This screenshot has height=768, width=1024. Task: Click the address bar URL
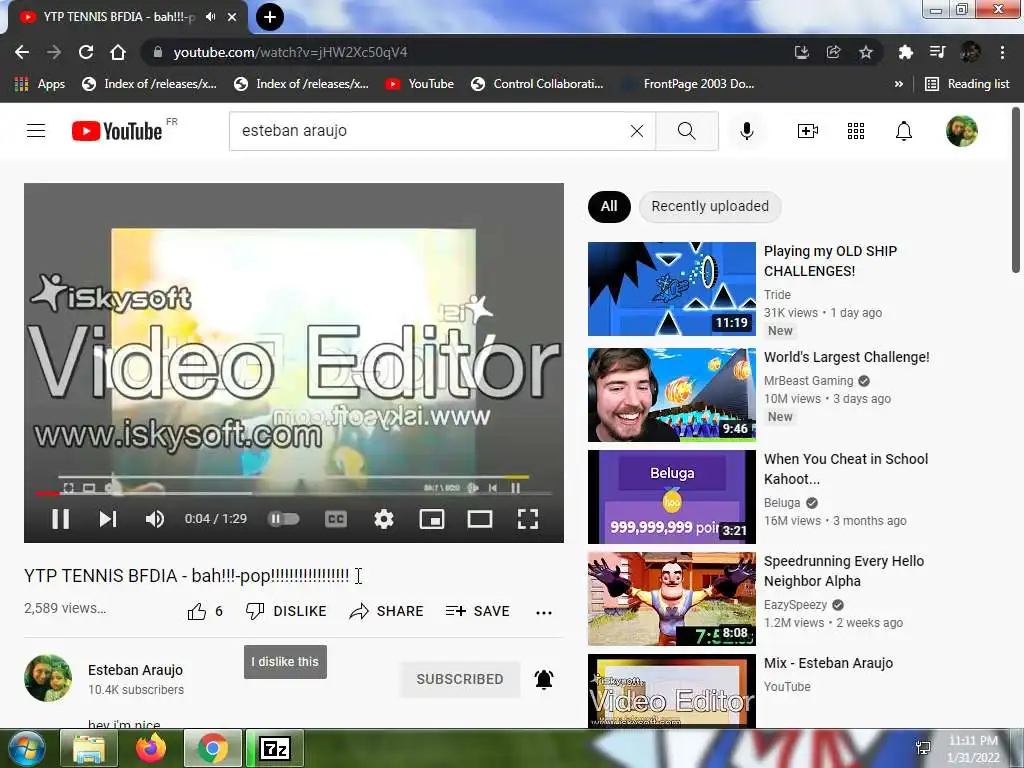(x=290, y=52)
